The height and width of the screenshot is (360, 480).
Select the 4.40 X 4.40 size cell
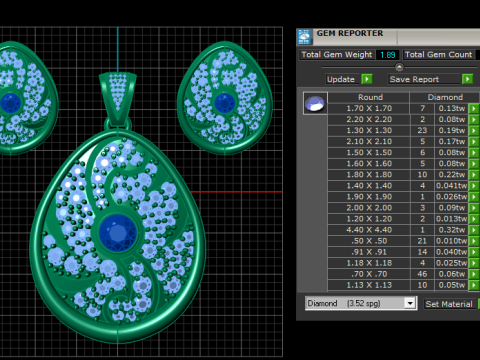point(369,230)
